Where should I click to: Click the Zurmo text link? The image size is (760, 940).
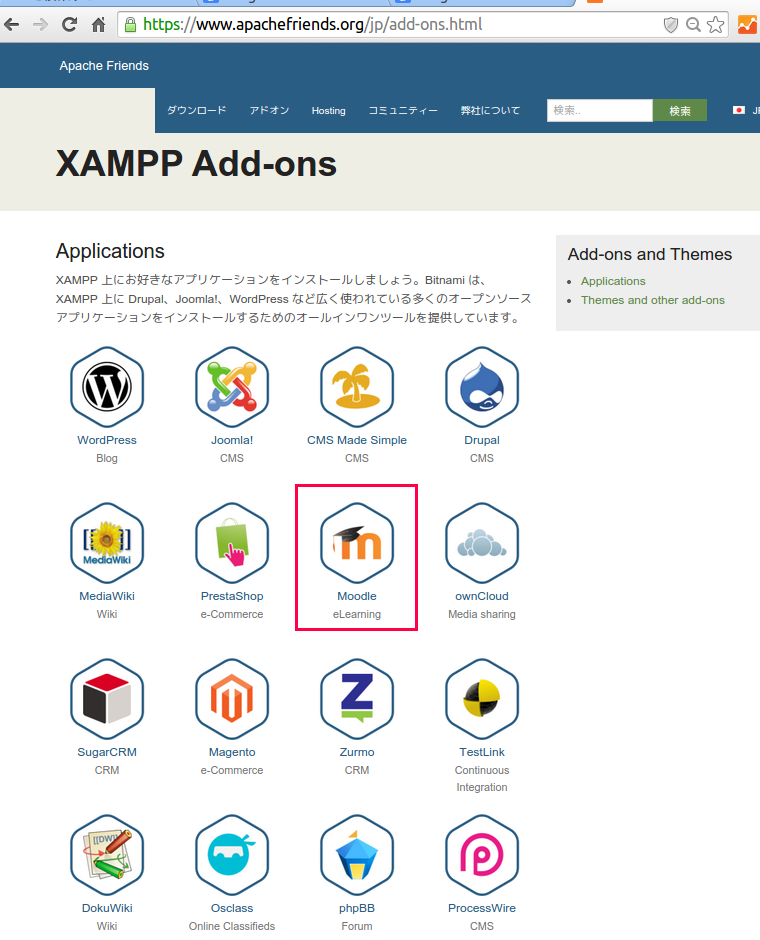[x=357, y=752]
